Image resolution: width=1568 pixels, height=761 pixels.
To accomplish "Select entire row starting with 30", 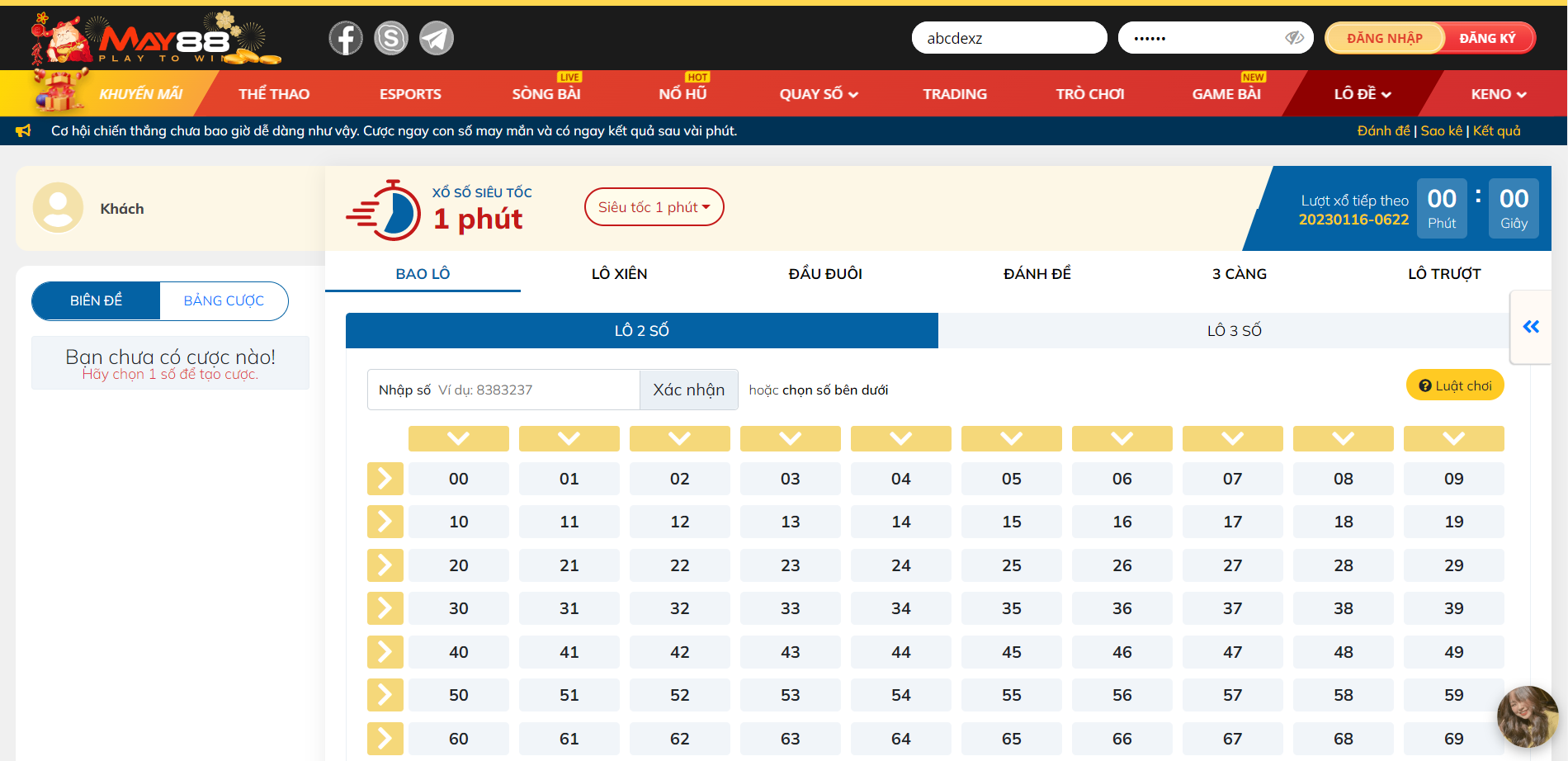I will (x=385, y=608).
